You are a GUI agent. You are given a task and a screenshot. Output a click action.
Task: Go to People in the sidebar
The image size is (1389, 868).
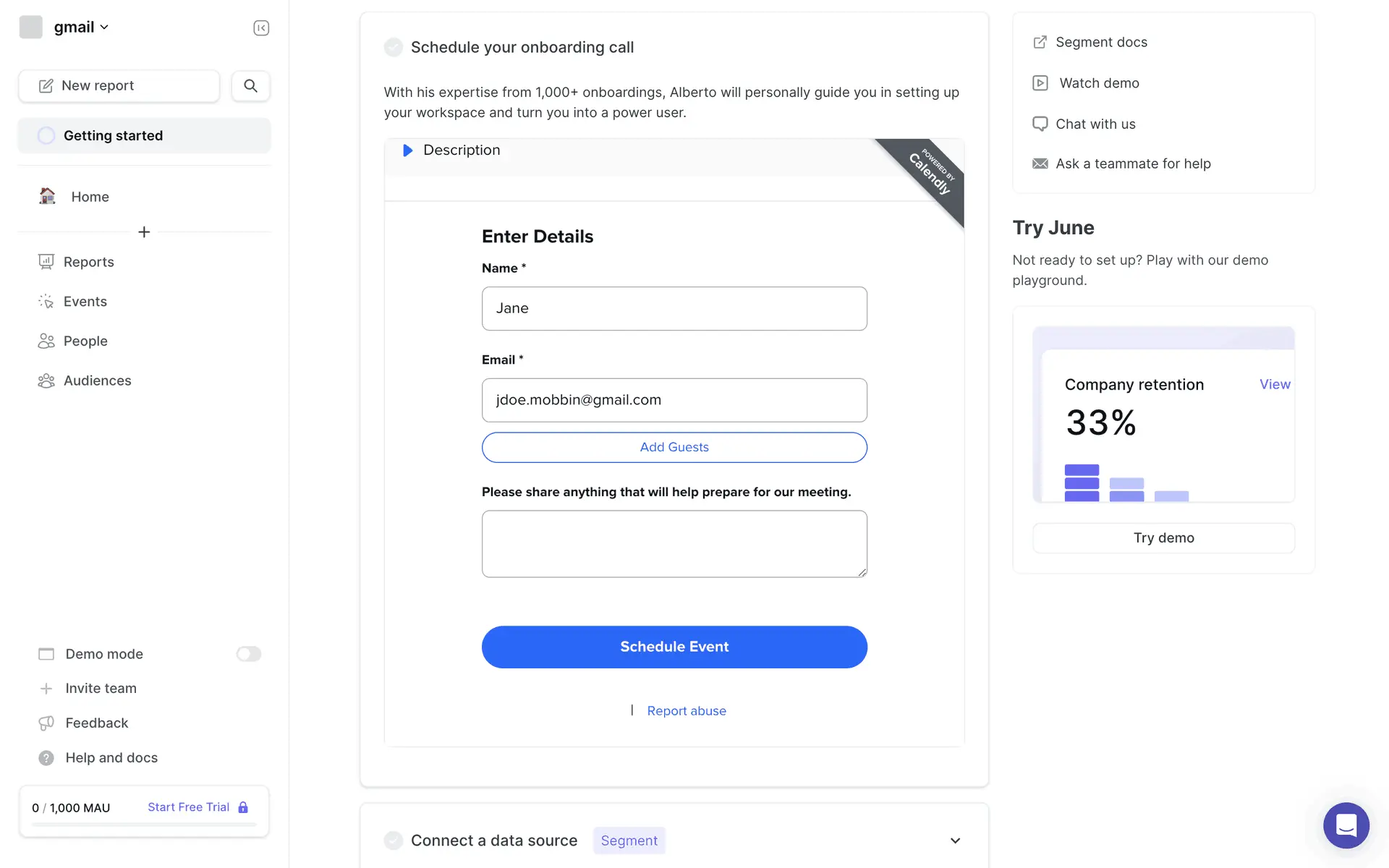point(85,341)
